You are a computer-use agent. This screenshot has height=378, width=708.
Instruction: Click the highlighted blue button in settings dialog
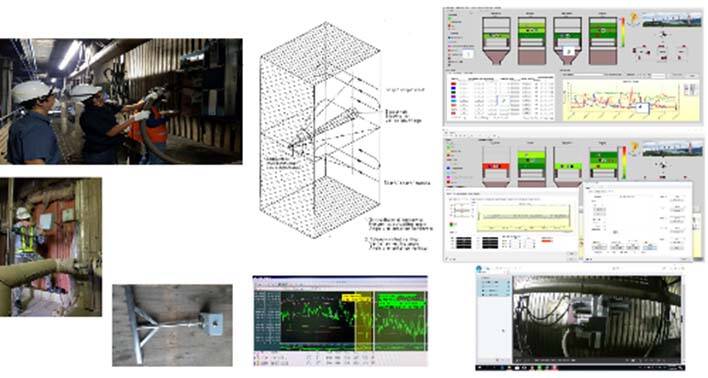(x=649, y=247)
